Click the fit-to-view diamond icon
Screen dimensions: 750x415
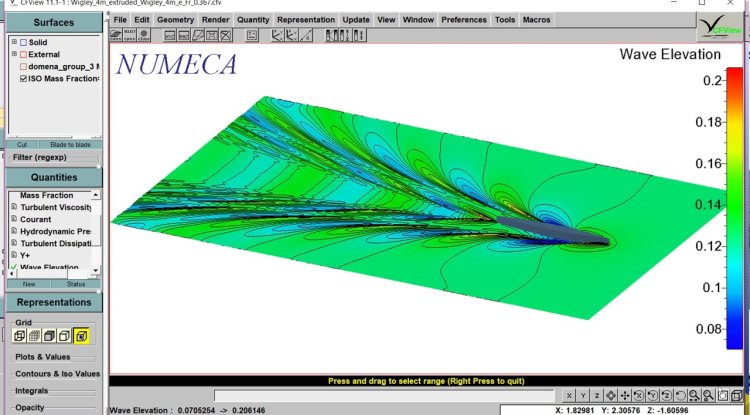pos(611,395)
